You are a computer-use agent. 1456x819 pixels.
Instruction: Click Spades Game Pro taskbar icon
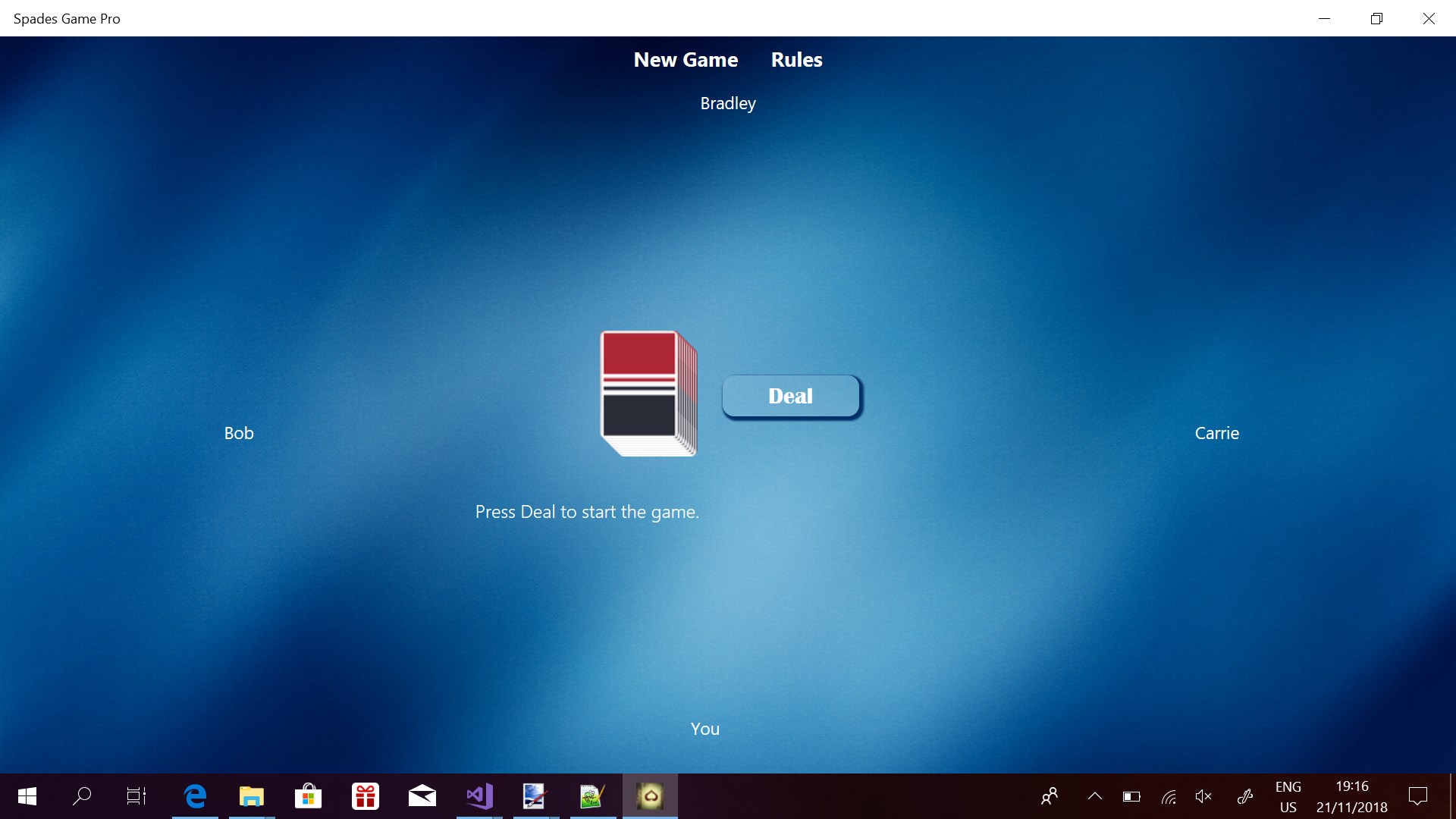[650, 796]
